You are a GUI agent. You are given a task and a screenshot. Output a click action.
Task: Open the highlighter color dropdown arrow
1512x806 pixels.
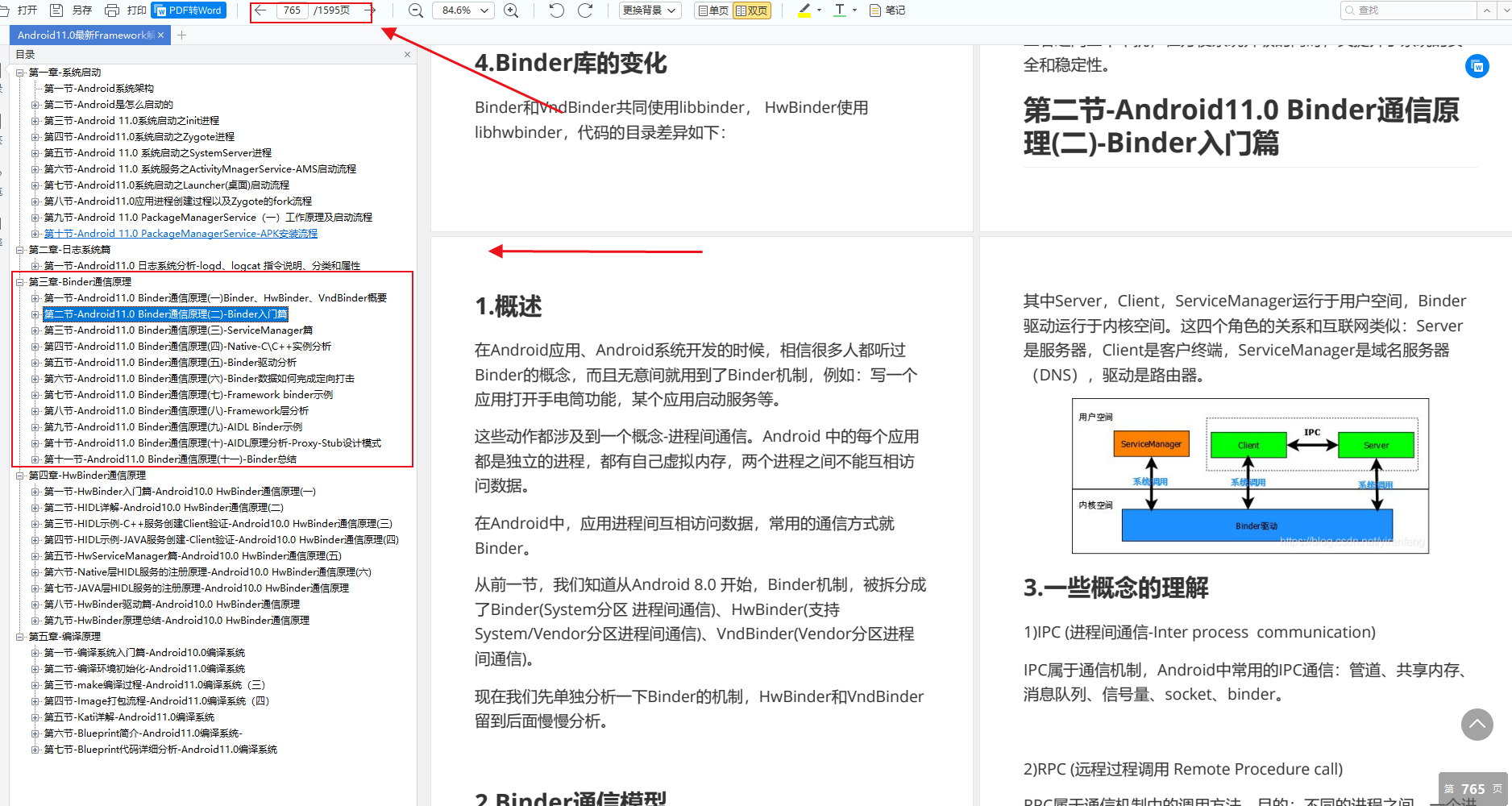[820, 10]
